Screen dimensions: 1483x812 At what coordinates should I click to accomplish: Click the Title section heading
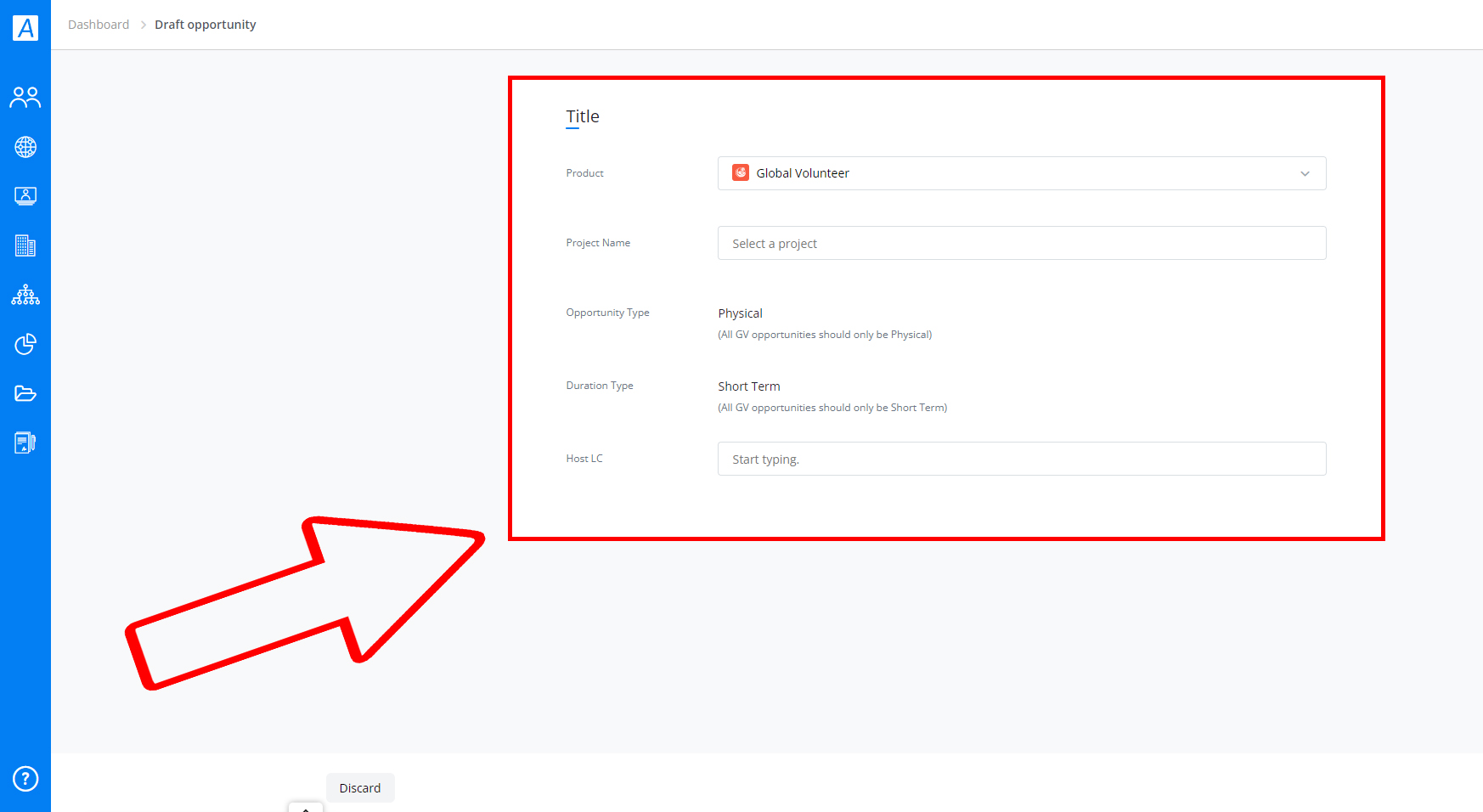[583, 116]
